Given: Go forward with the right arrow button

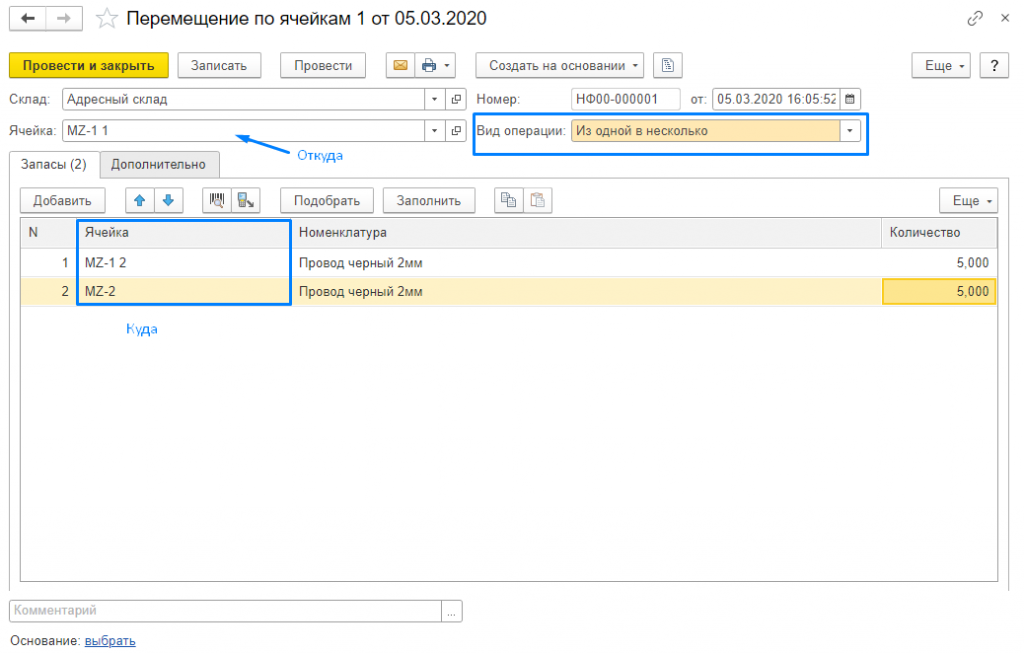Looking at the screenshot, I should click(64, 18).
